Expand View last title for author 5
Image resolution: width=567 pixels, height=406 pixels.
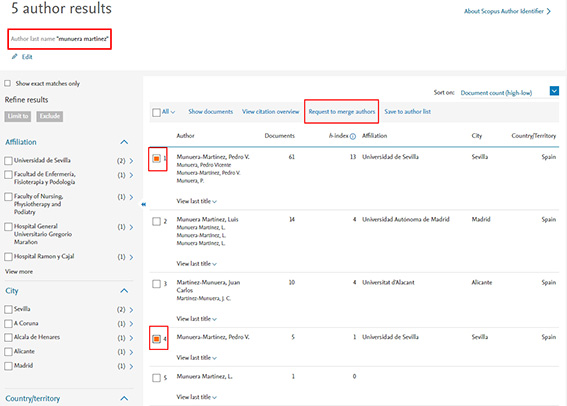(196, 397)
